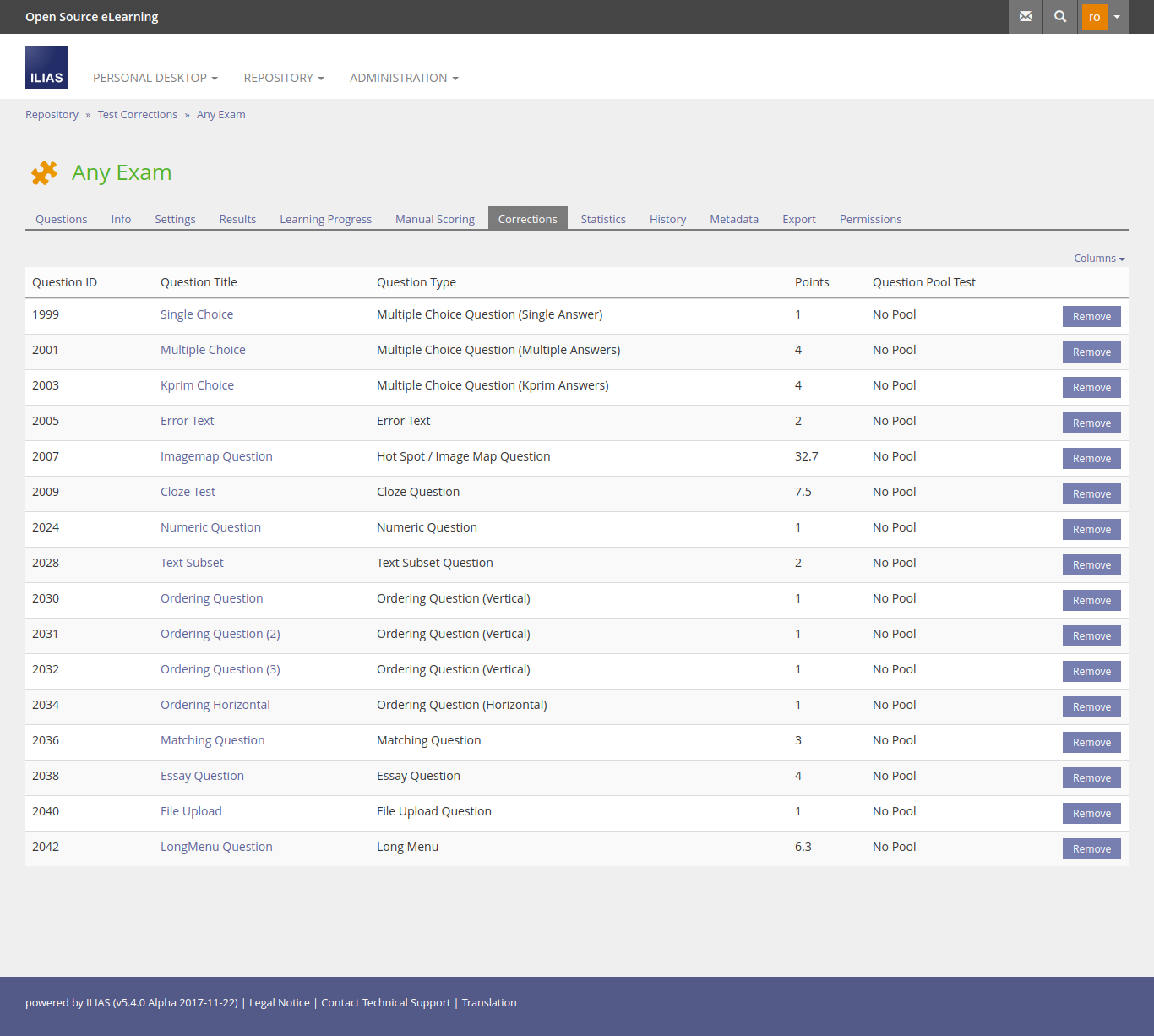This screenshot has height=1036, width=1154.
Task: Switch to the Manual Scoring tab
Action: point(434,219)
